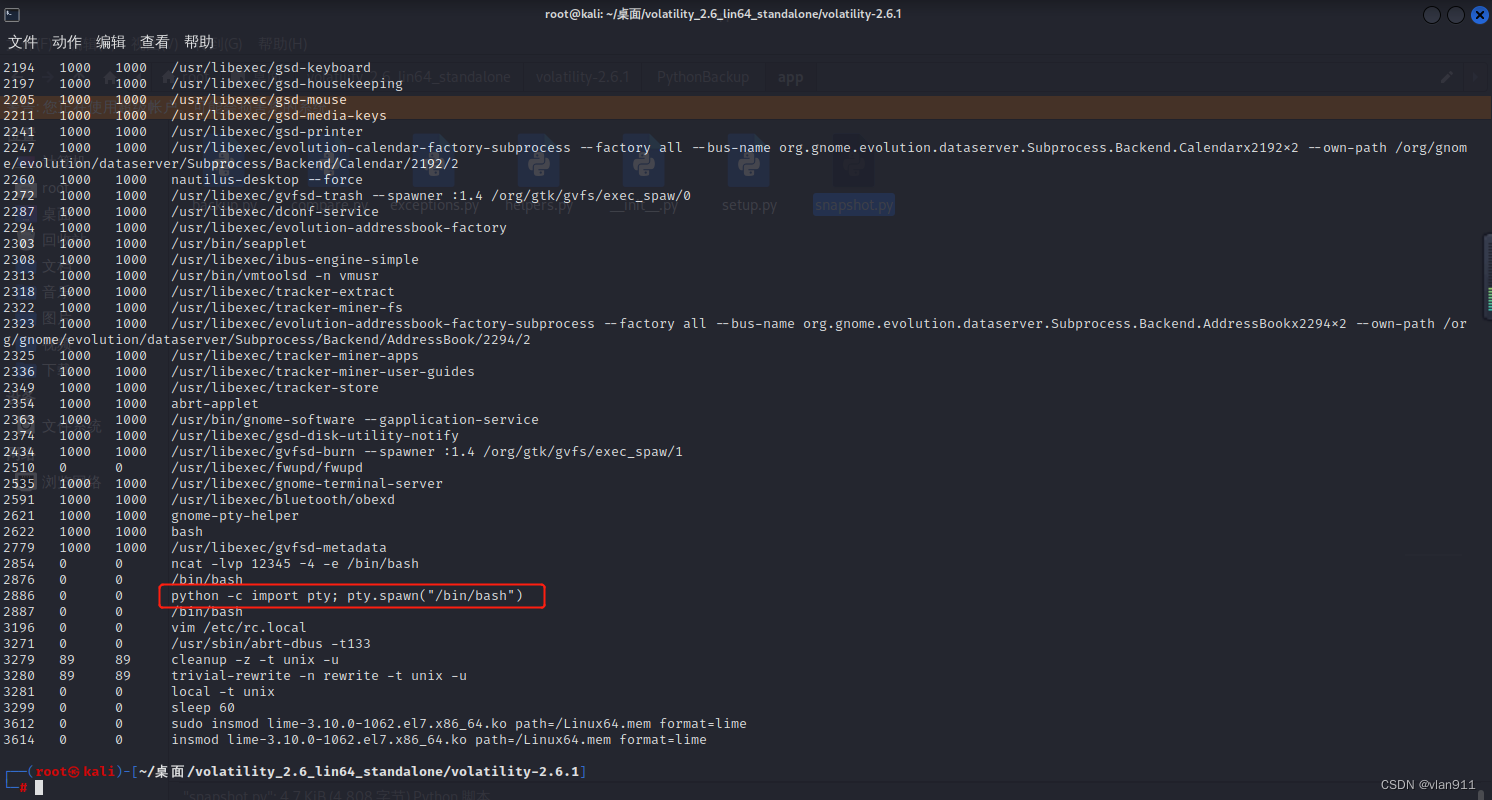The width and height of the screenshot is (1492, 800).
Task: Click the terminal icon in the title bar
Action: (x=12, y=14)
